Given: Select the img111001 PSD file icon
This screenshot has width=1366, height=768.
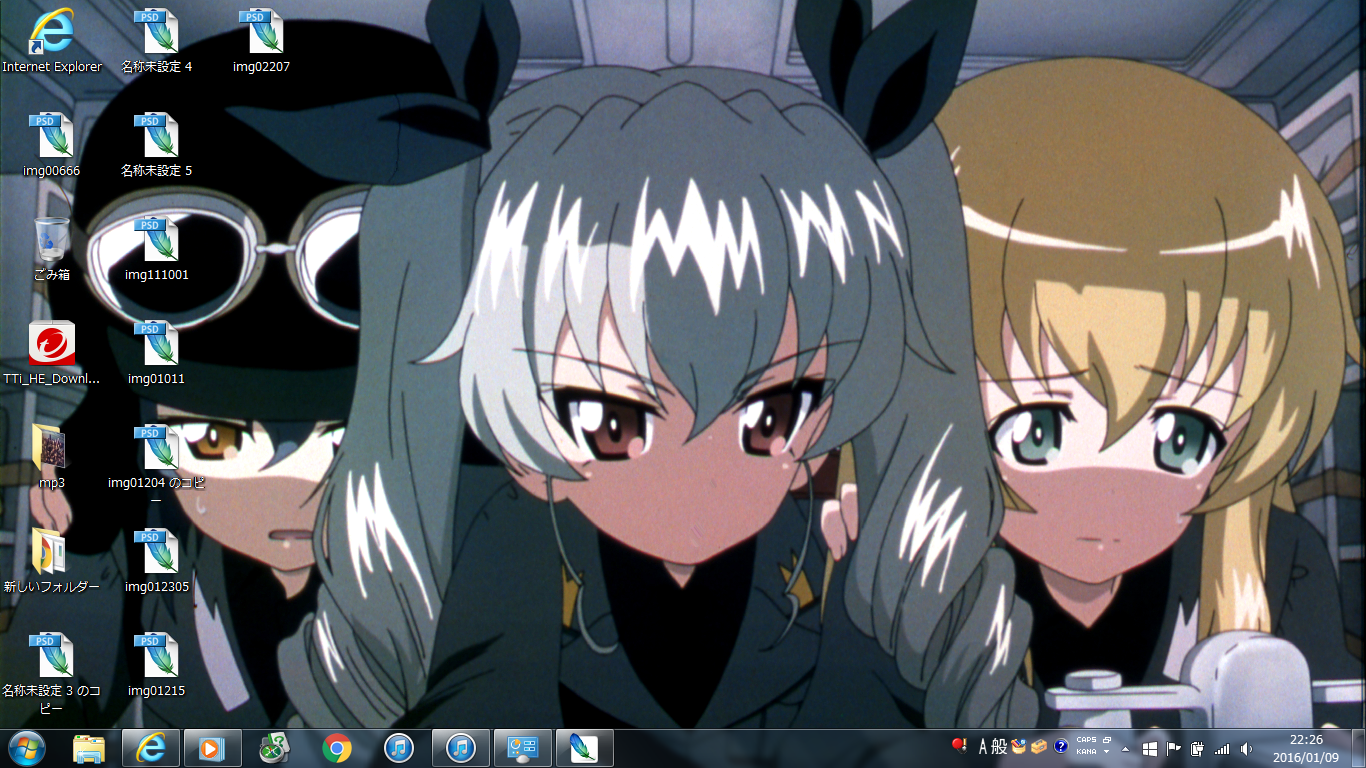Looking at the screenshot, I should [157, 248].
